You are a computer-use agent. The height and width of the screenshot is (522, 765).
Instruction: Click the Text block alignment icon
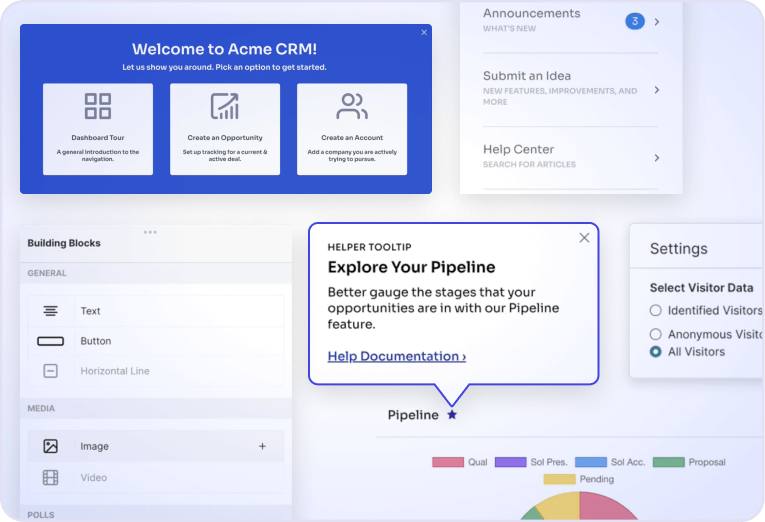[x=50, y=311]
